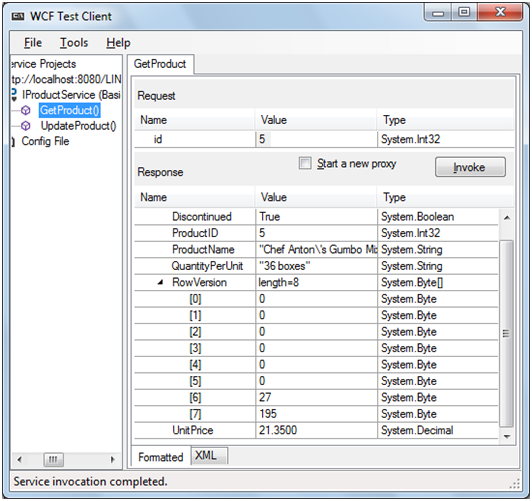Click the IProductService contract icon
The height and width of the screenshot is (501, 532).
pyautogui.click(x=14, y=95)
